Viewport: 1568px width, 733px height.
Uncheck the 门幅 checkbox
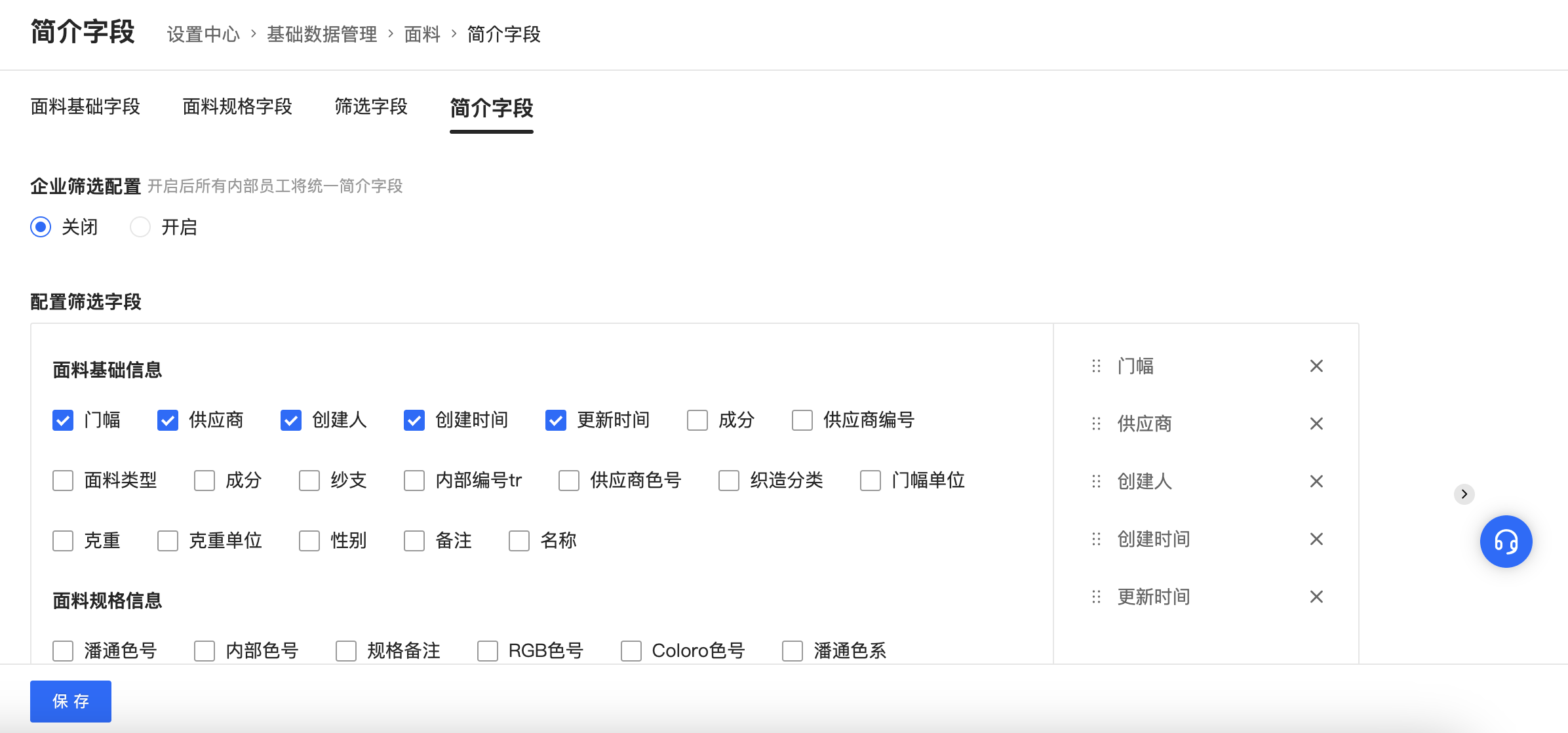coord(63,420)
